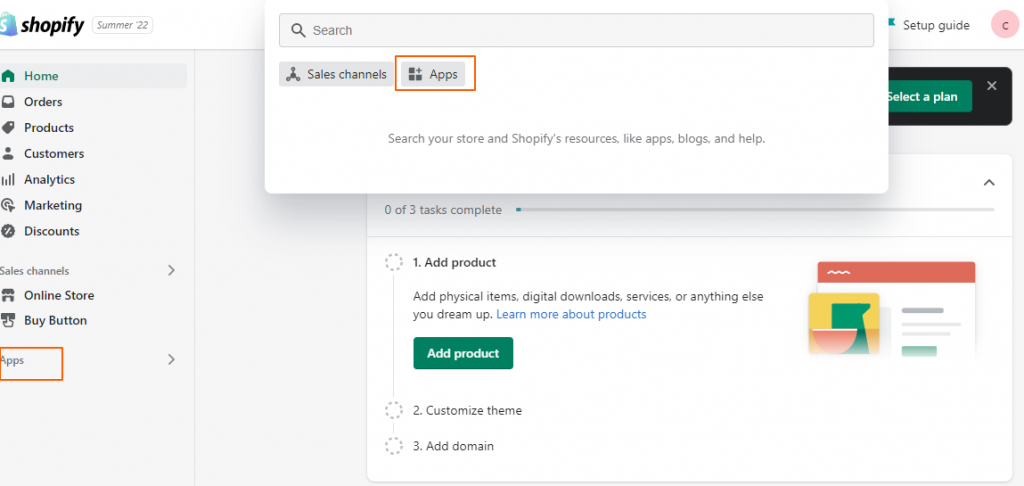
Task: Click the 3. Add domain step
Action: click(x=453, y=446)
